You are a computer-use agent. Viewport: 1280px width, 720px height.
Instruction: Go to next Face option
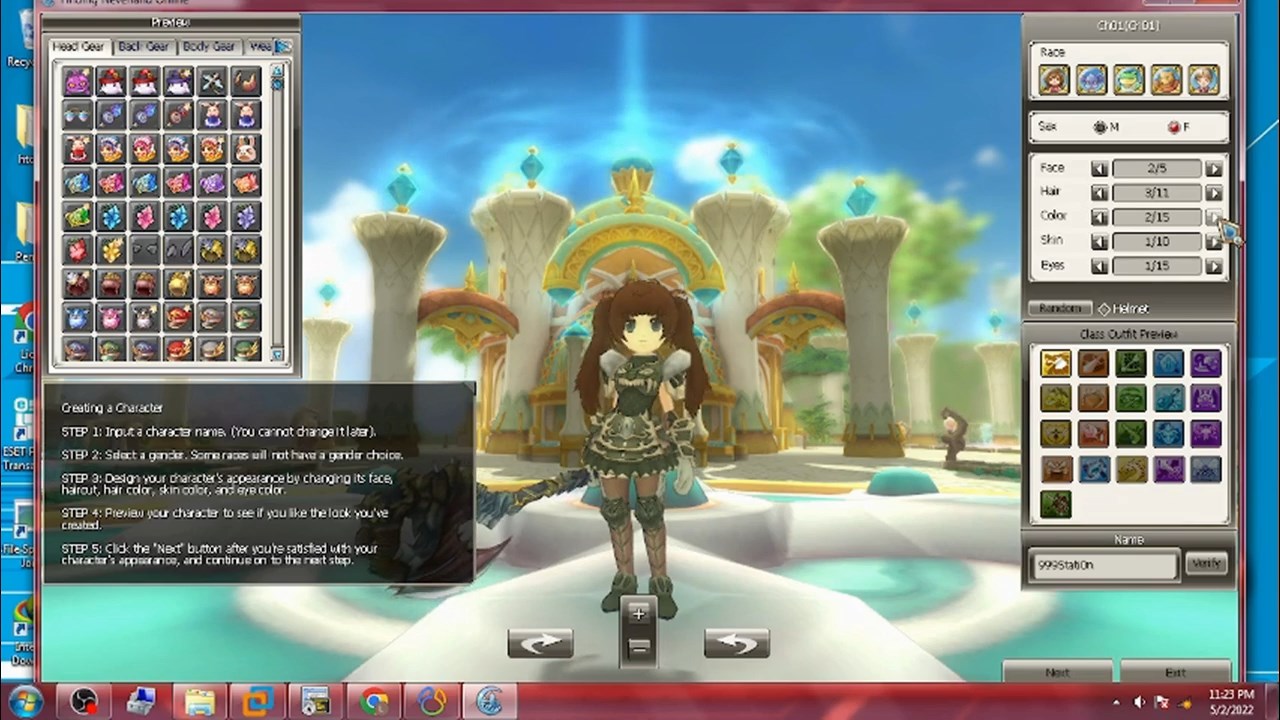(1214, 169)
